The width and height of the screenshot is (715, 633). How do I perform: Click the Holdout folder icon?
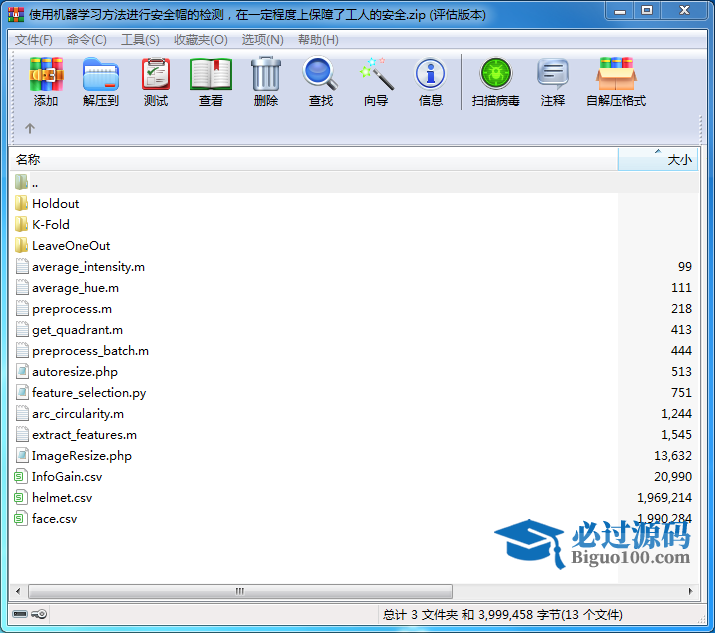[x=21, y=203]
